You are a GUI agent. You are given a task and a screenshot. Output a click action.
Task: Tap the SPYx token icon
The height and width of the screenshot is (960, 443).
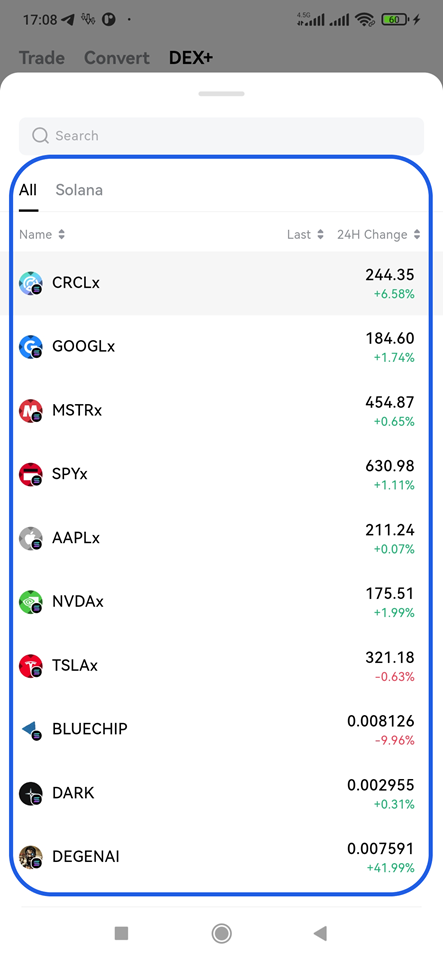[x=31, y=474]
